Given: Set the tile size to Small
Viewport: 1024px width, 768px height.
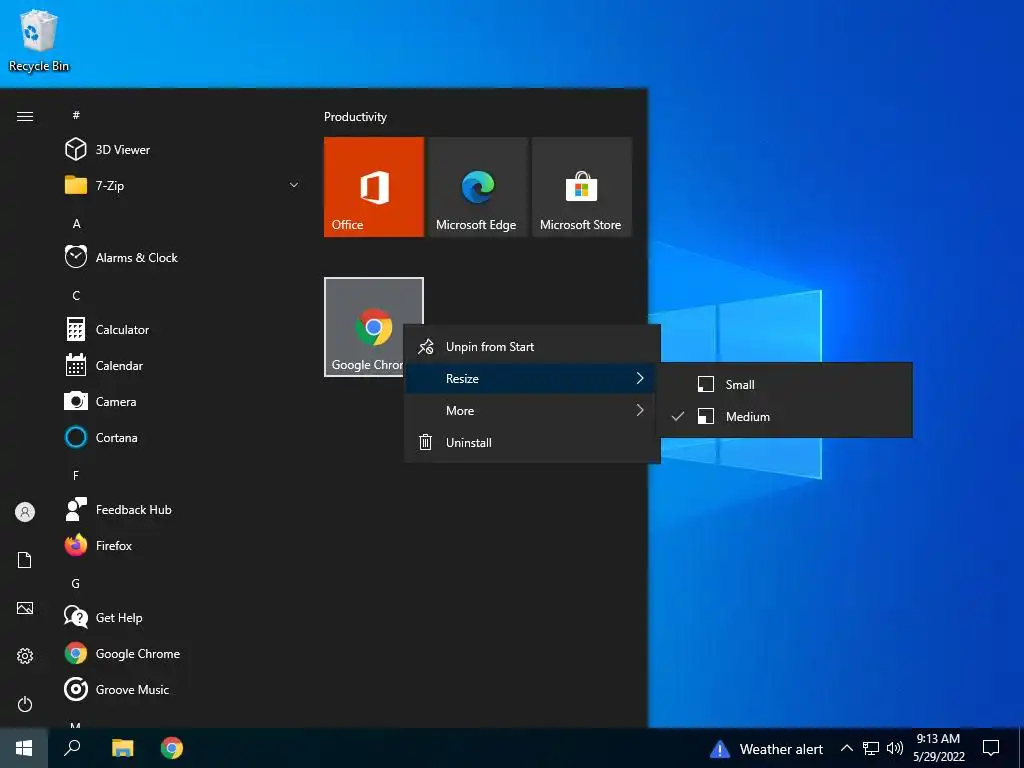Looking at the screenshot, I should 784,385.
